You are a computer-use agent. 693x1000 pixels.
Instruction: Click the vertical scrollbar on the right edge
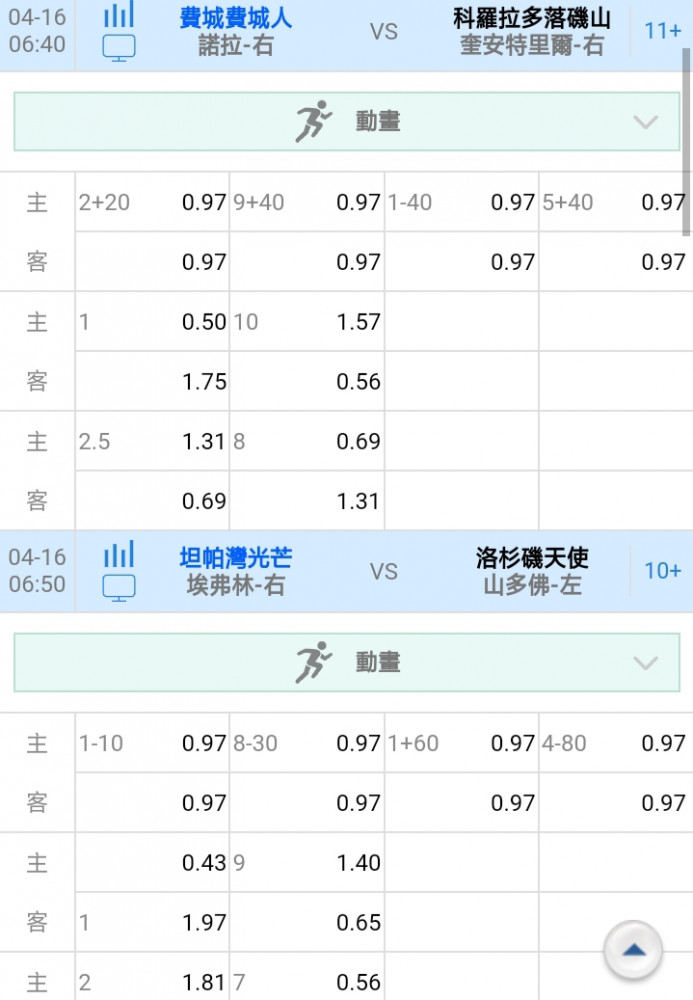686,142
